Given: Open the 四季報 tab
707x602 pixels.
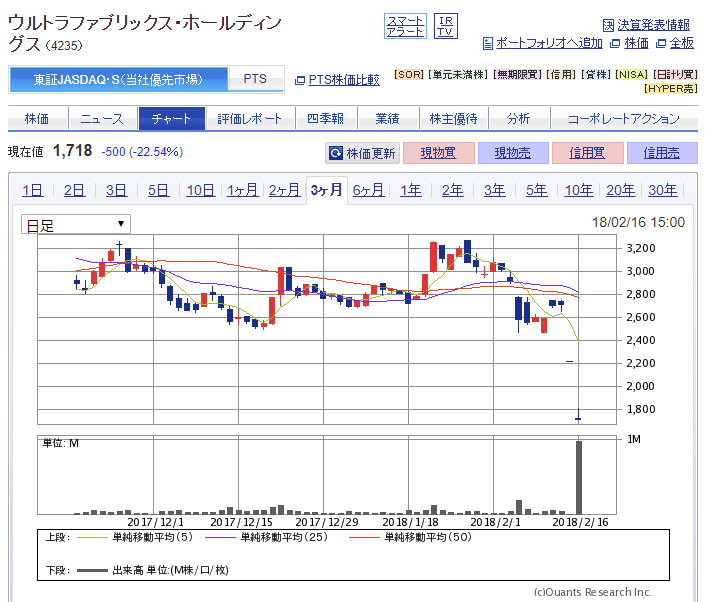Looking at the screenshot, I should tap(326, 119).
